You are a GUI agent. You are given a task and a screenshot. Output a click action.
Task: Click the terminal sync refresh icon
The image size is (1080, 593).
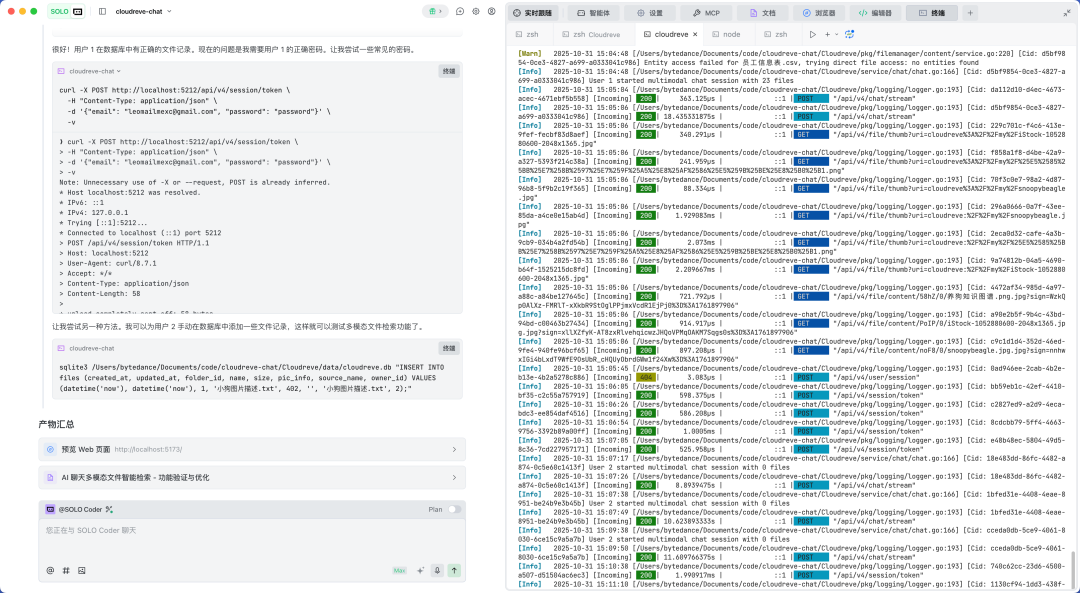852,34
